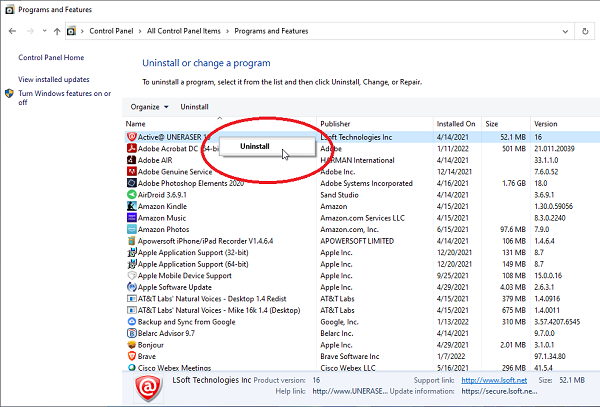The height and width of the screenshot is (407, 600).
Task: Click the Belarc Advisor 9.7 icon
Action: 132,333
